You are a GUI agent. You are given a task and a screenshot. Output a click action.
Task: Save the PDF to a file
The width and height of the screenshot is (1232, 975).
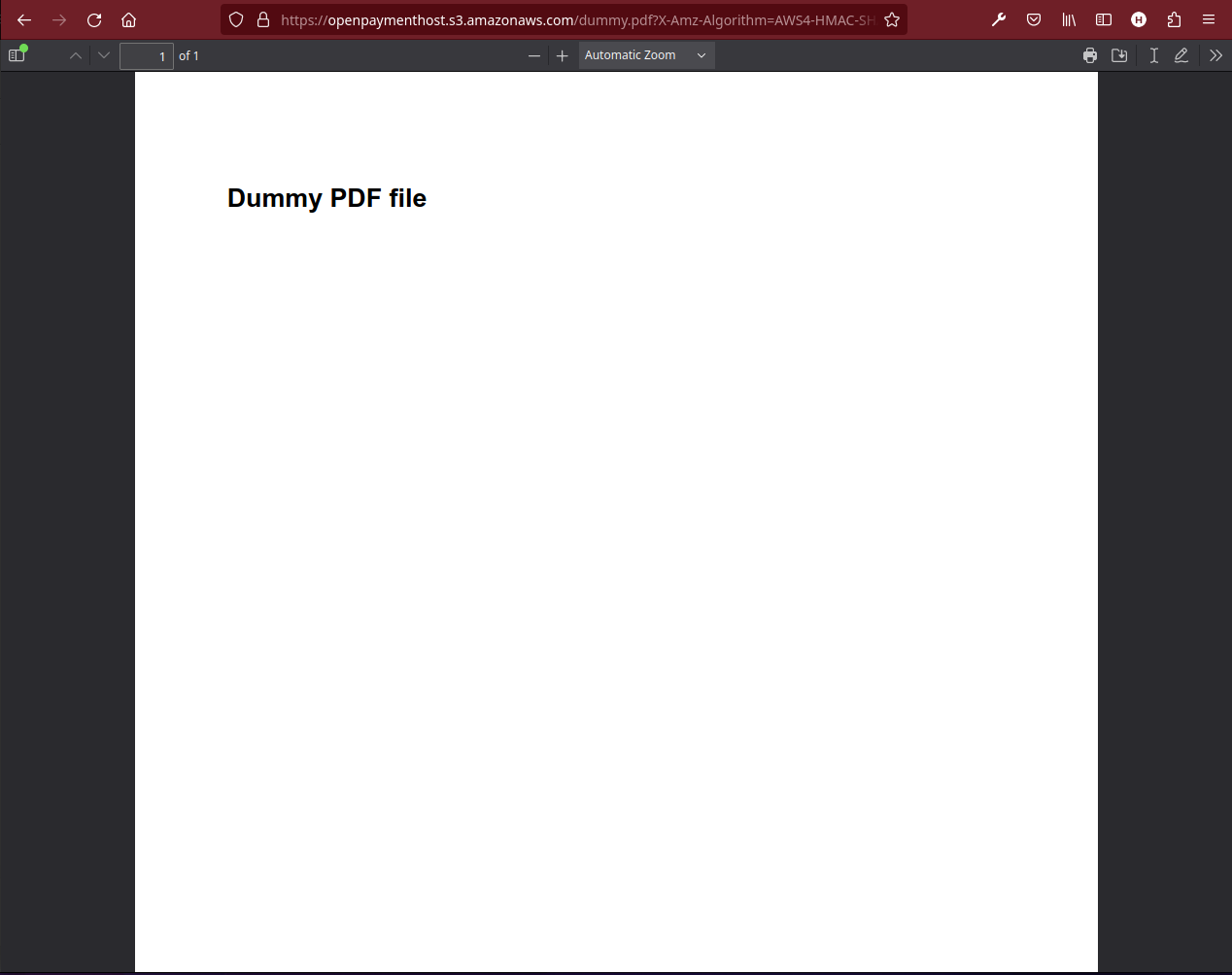coord(1119,55)
